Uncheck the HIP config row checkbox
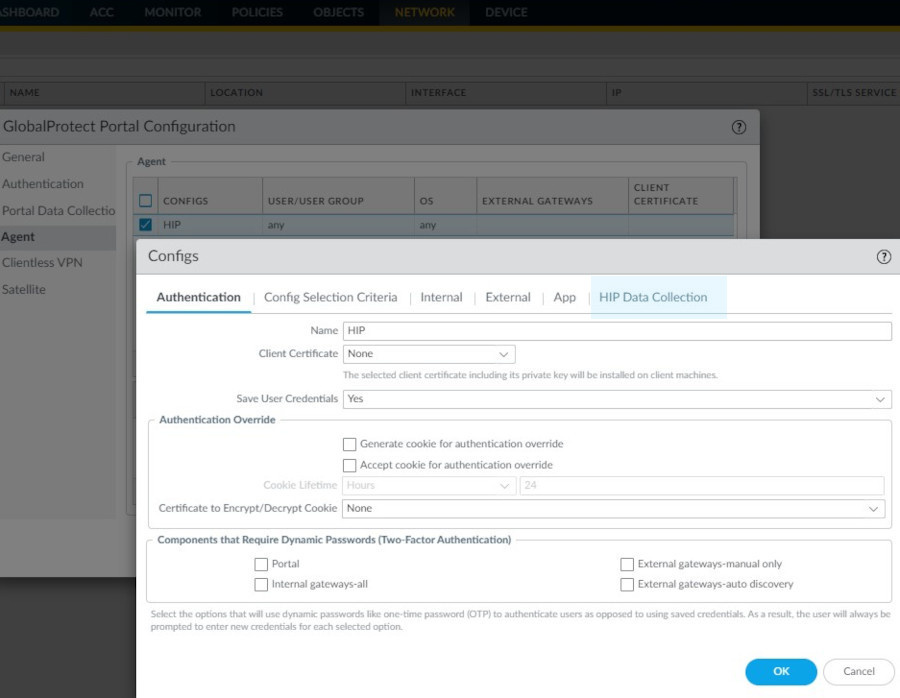The width and height of the screenshot is (900, 698). [x=145, y=224]
